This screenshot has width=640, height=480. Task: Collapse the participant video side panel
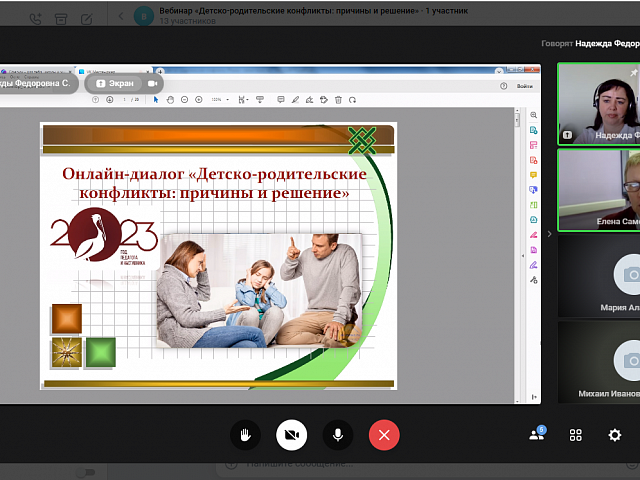(548, 233)
